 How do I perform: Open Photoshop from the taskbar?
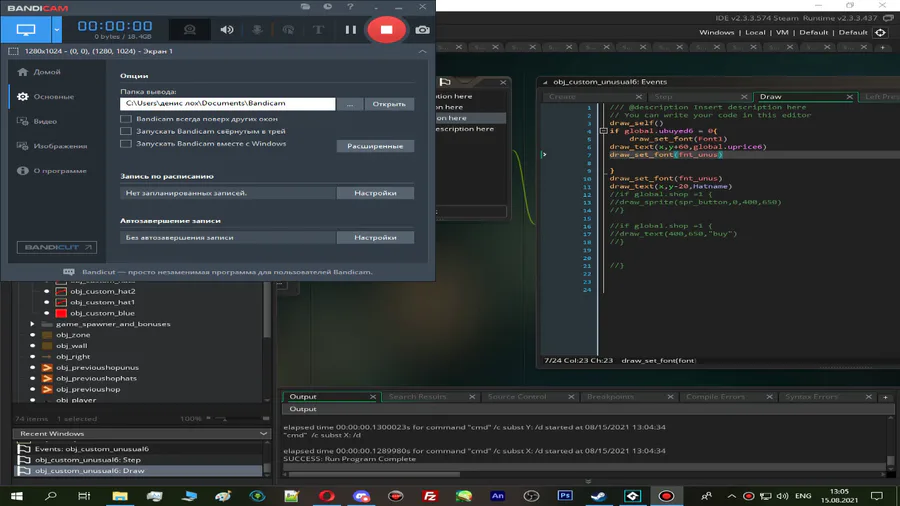(x=565, y=496)
